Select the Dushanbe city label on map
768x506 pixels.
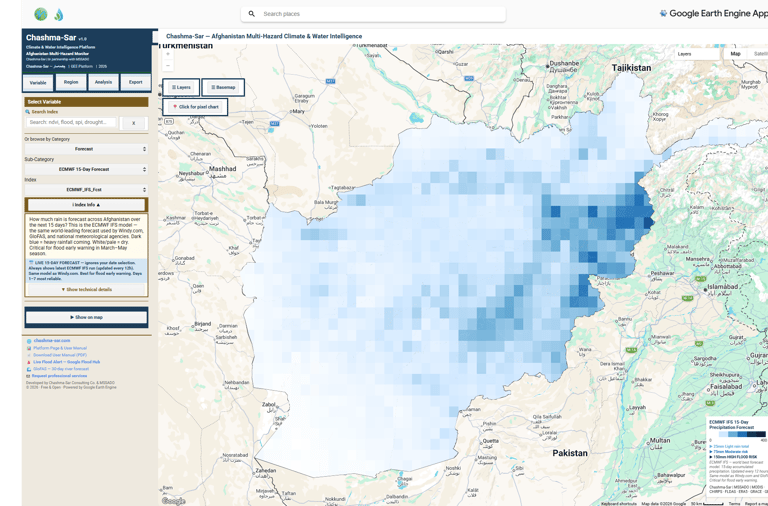564,64
